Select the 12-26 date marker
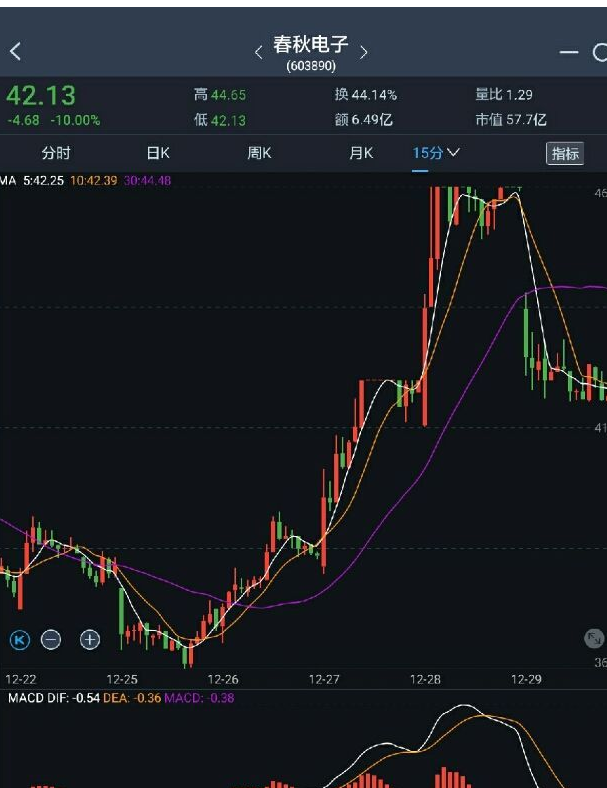Screen dimensions: 607x788 [x=223, y=679]
